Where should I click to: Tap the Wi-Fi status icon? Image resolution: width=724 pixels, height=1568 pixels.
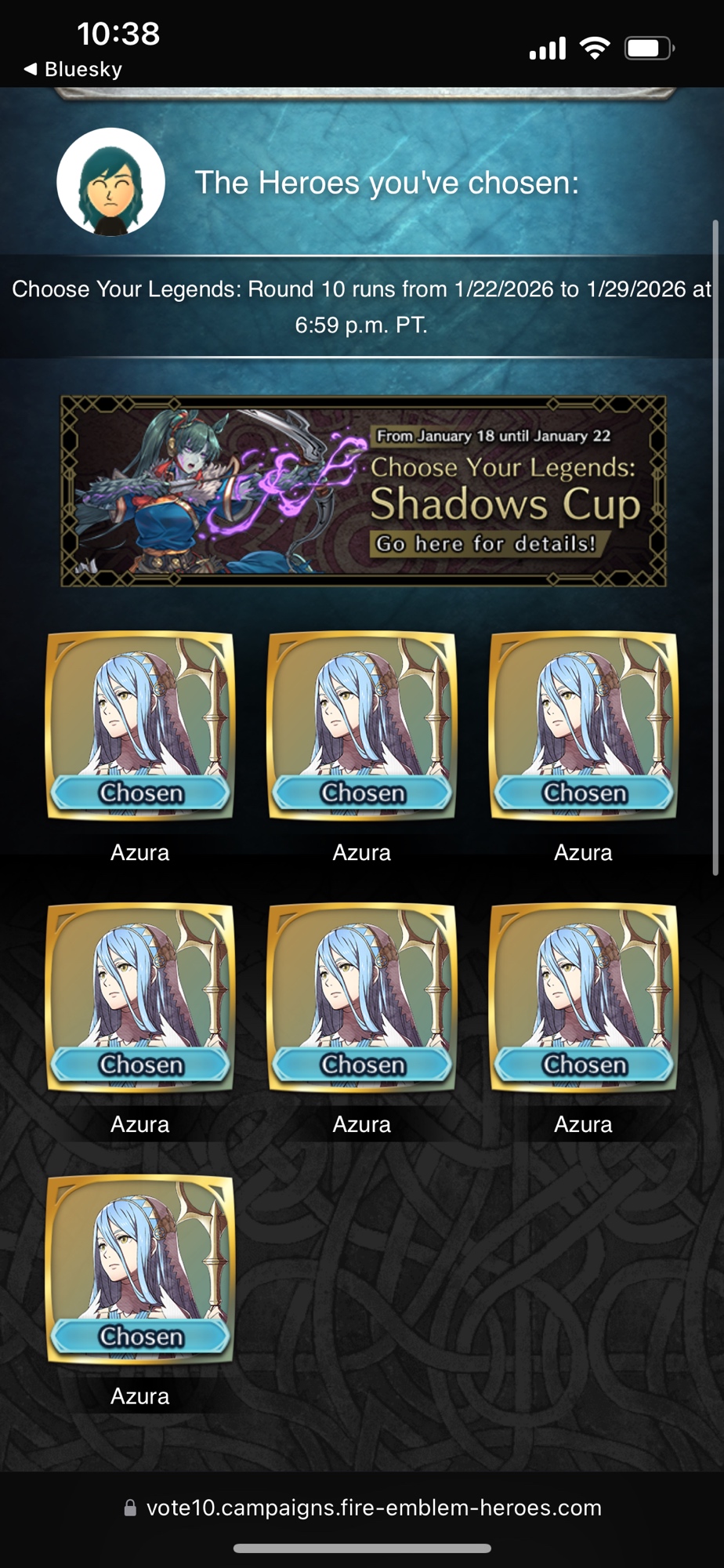tap(595, 49)
